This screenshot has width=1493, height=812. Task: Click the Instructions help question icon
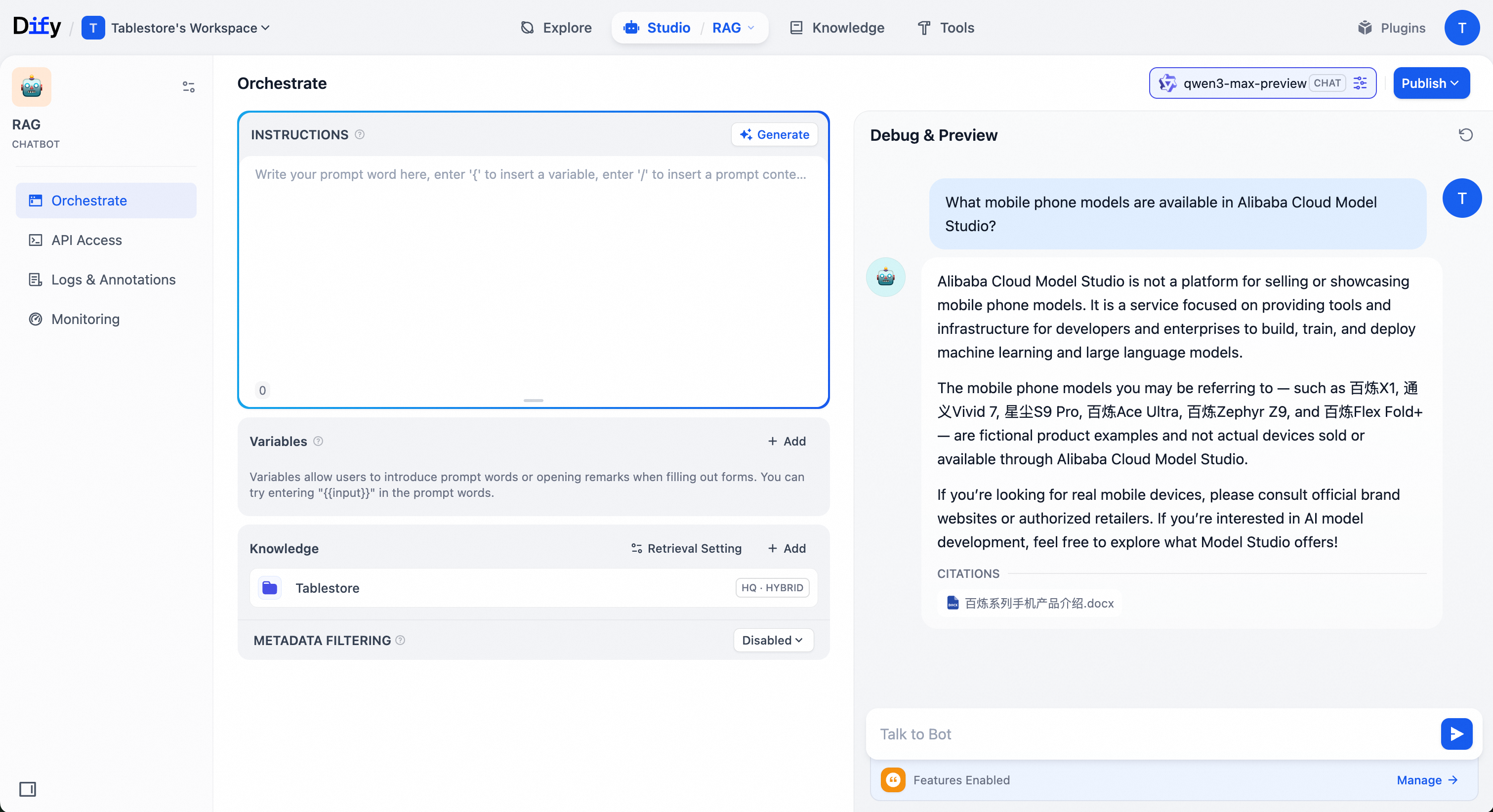[x=359, y=134]
